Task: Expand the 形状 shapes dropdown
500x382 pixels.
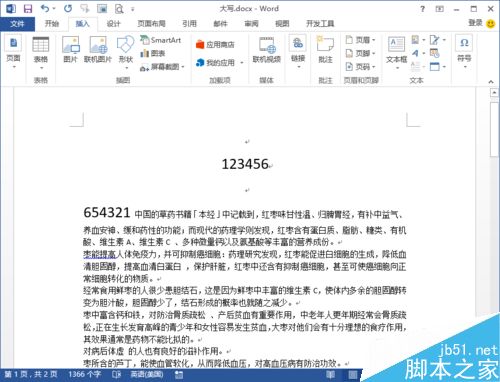Action: tap(126, 68)
